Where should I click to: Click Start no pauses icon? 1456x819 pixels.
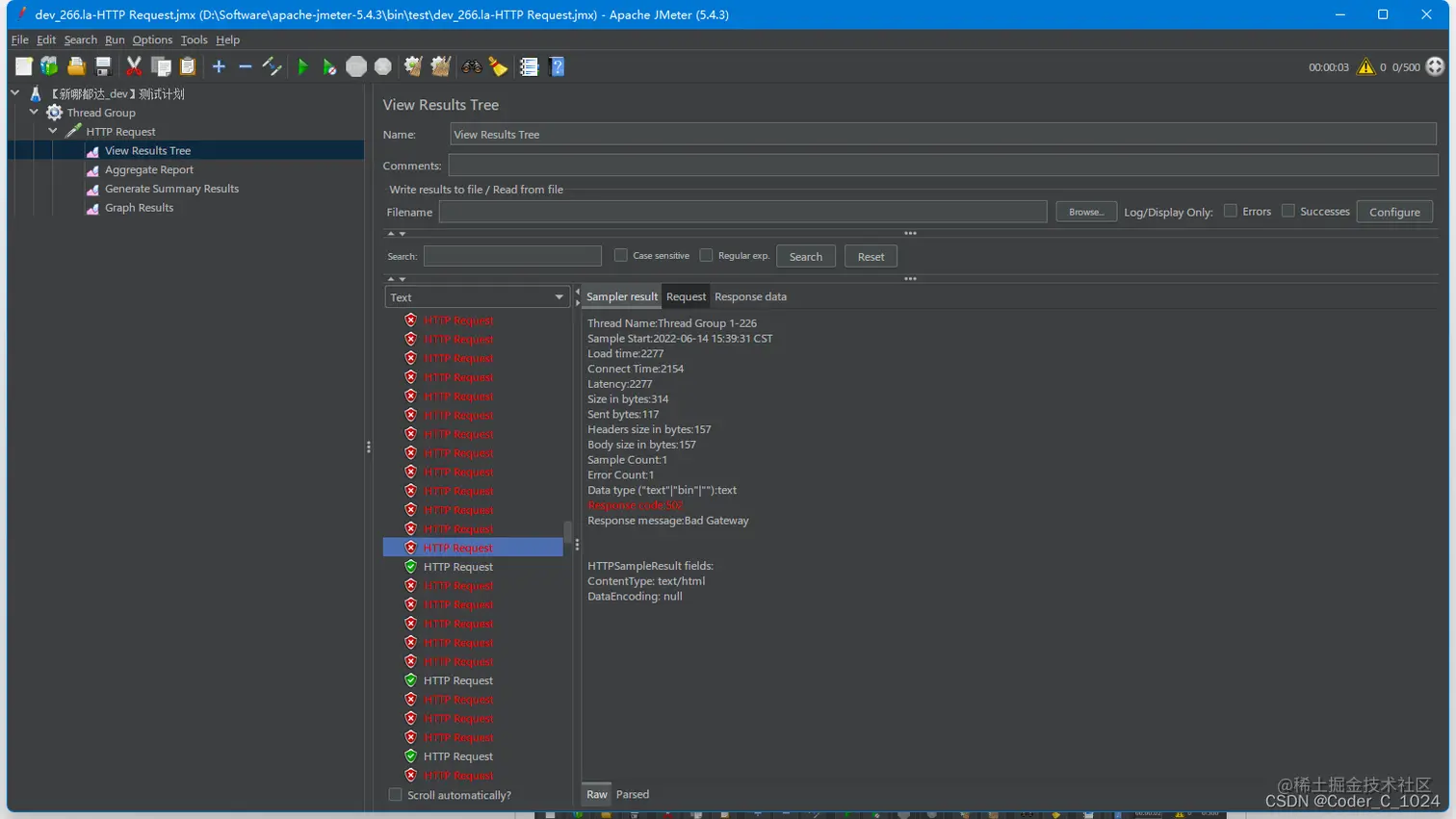click(x=329, y=66)
